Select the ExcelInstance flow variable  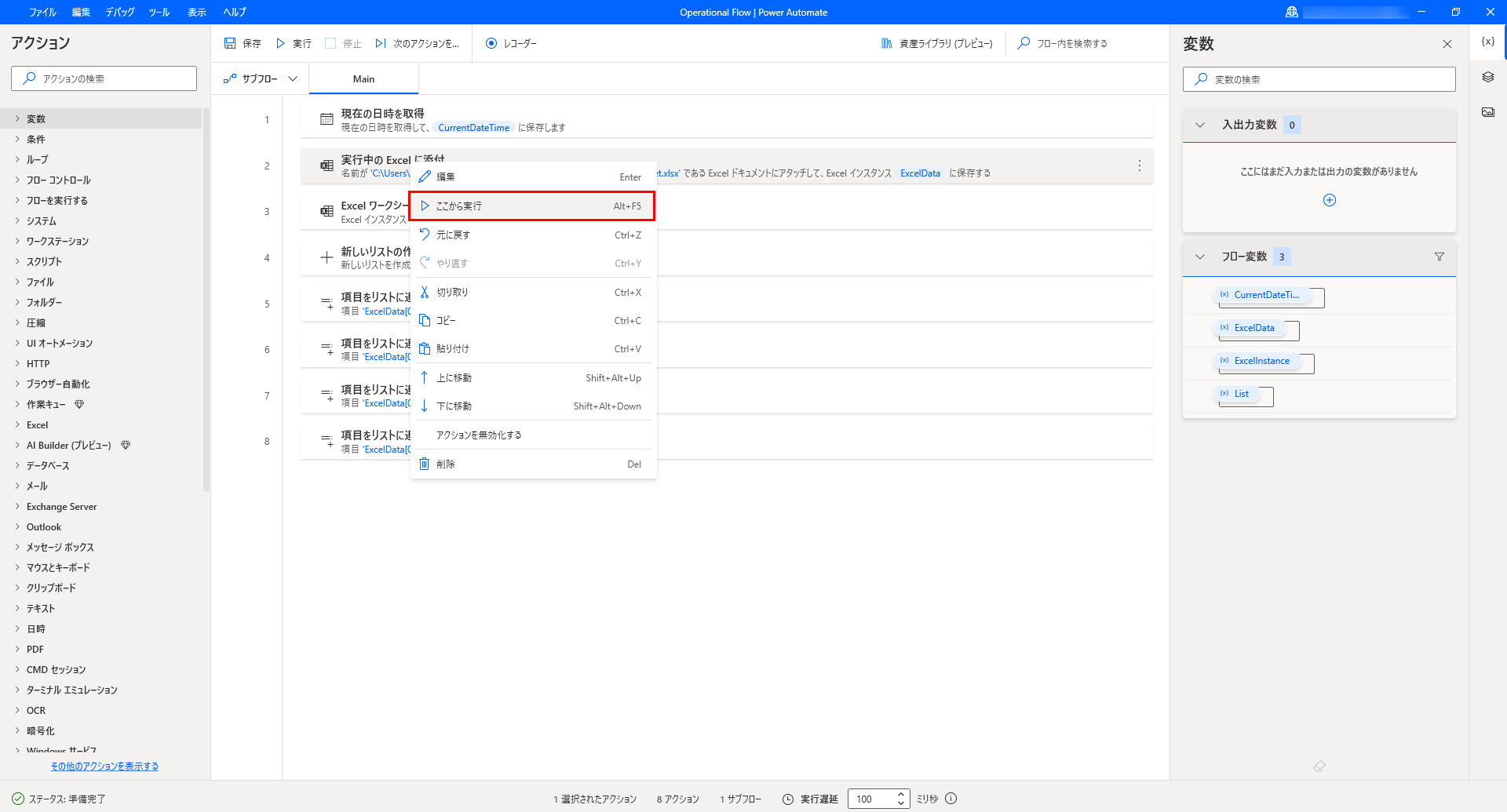click(x=1258, y=361)
